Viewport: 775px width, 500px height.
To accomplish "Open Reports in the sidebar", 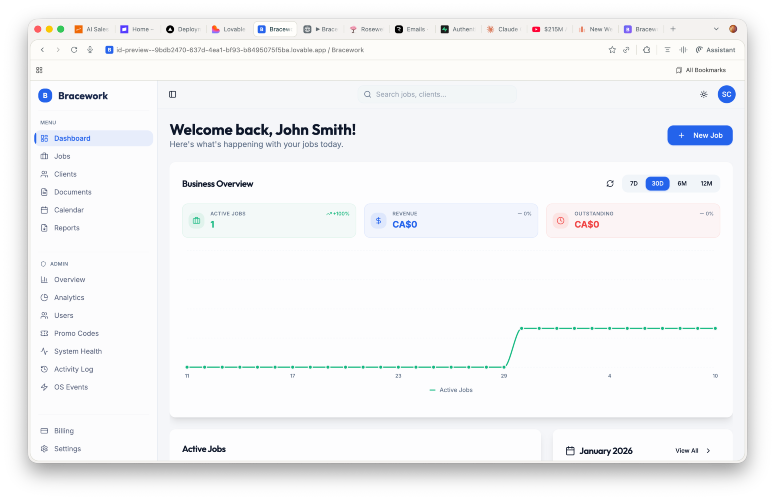I will [x=93, y=228].
